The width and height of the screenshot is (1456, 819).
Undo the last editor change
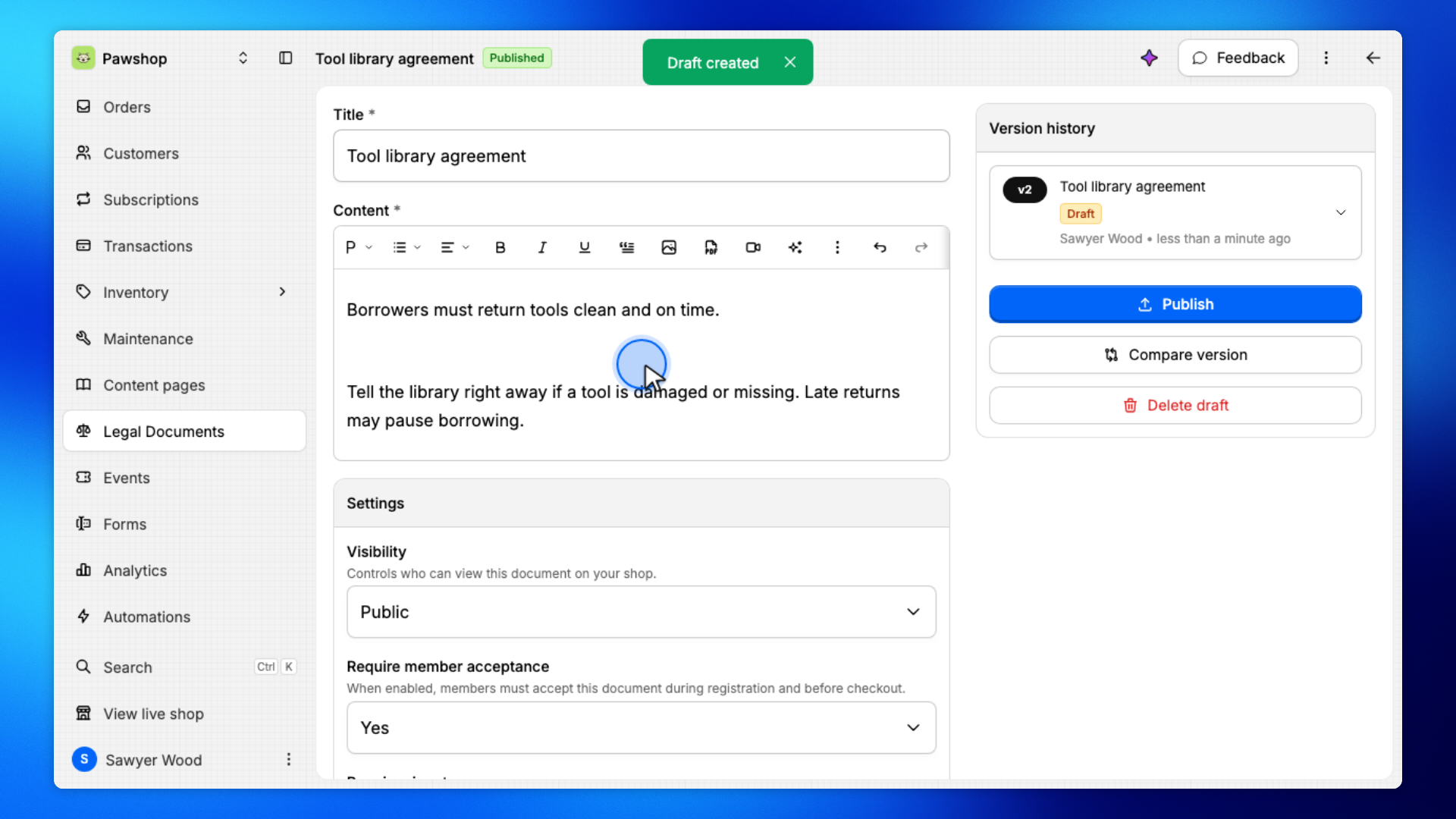pos(880,247)
